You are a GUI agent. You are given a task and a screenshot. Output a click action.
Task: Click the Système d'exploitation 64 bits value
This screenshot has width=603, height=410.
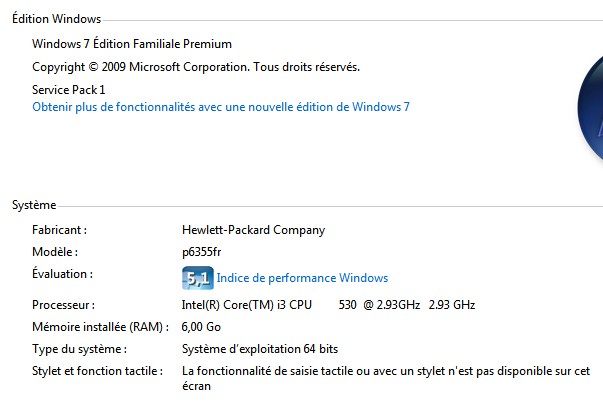tap(260, 349)
